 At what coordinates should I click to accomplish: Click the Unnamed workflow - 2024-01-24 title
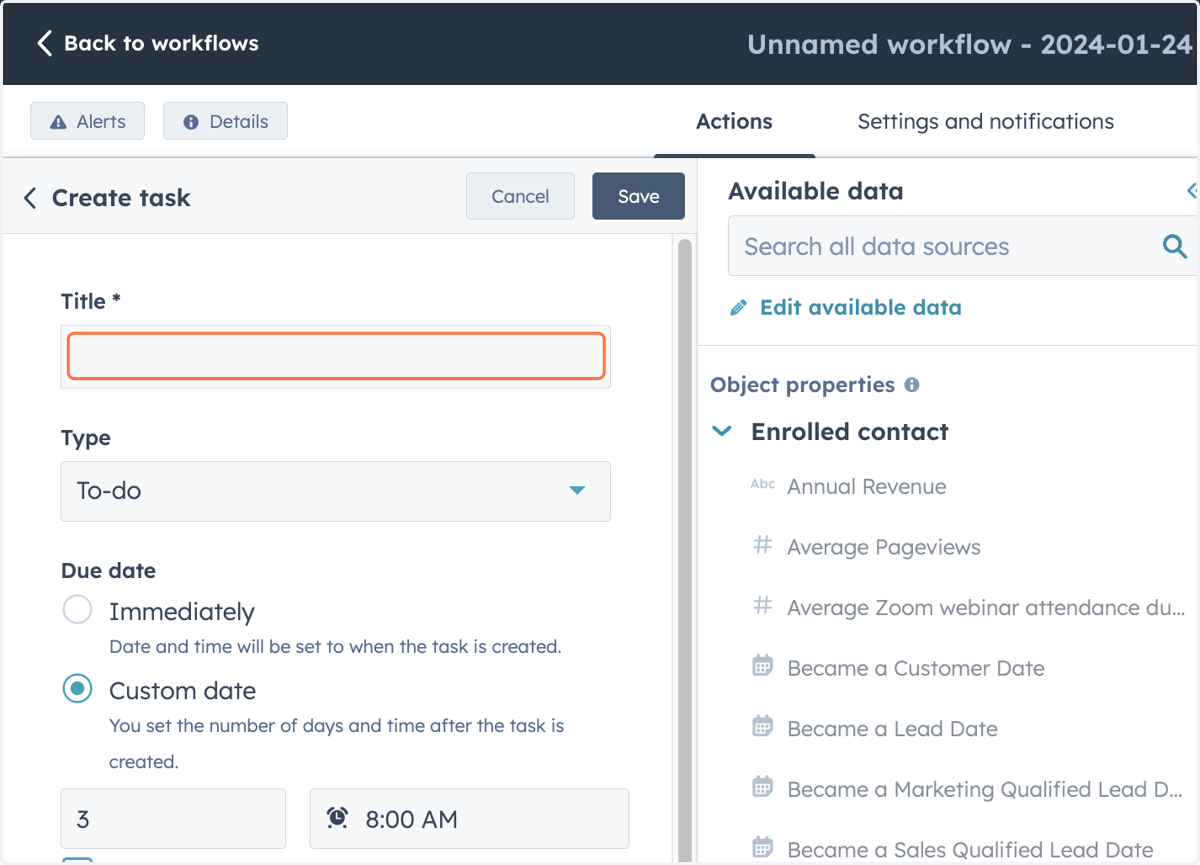point(970,44)
